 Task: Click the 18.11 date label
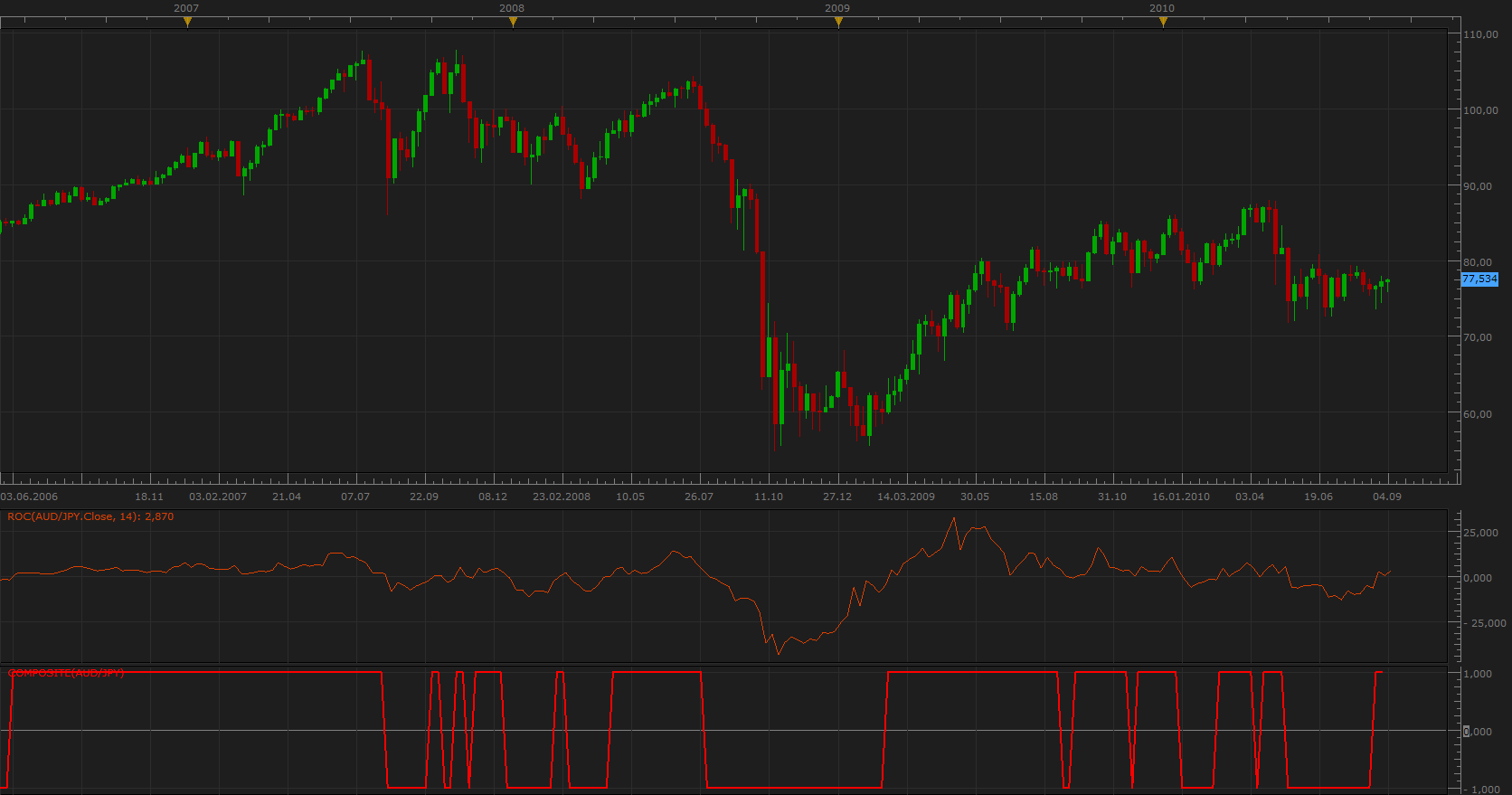coord(149,497)
